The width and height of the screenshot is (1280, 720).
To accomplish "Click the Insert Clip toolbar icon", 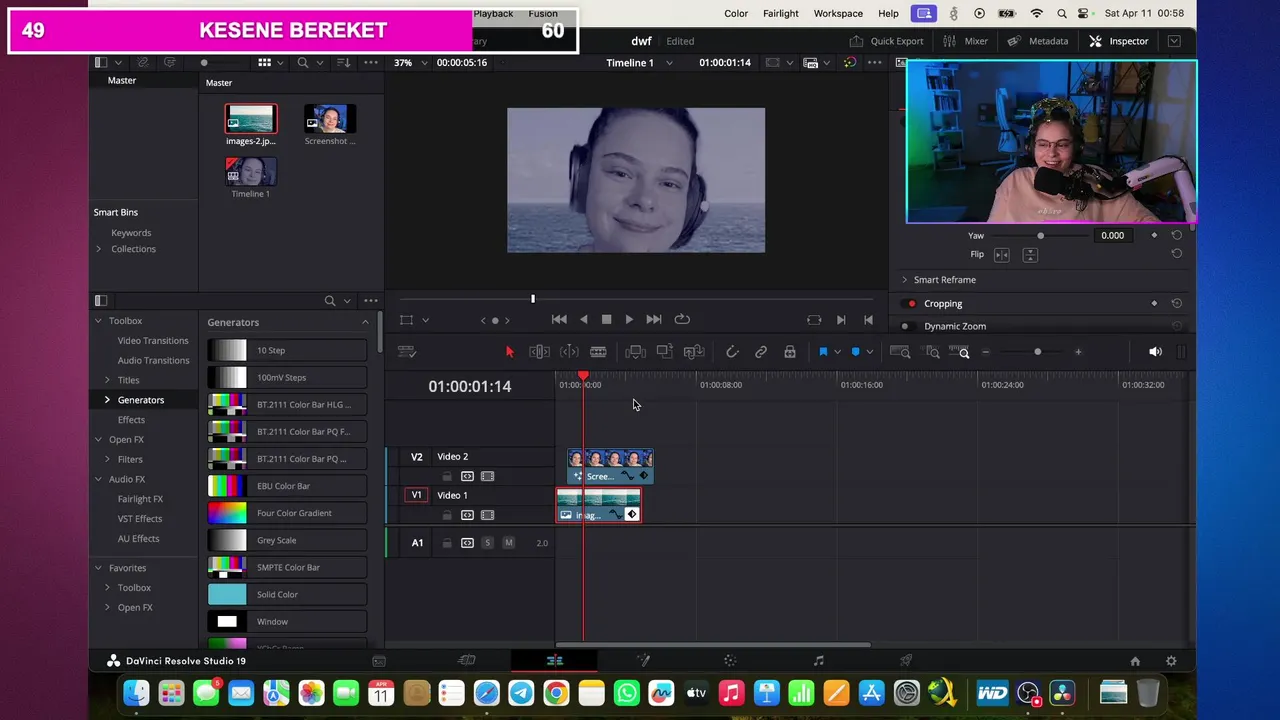I will (x=635, y=352).
